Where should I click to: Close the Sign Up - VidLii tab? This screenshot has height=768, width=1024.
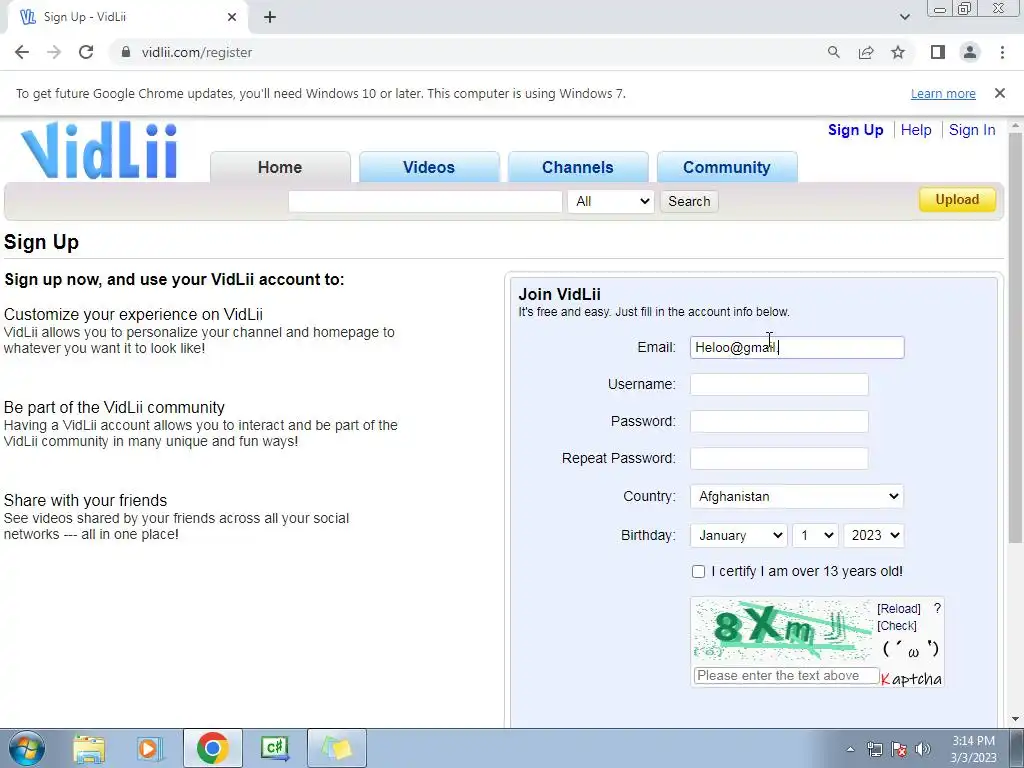(x=232, y=17)
